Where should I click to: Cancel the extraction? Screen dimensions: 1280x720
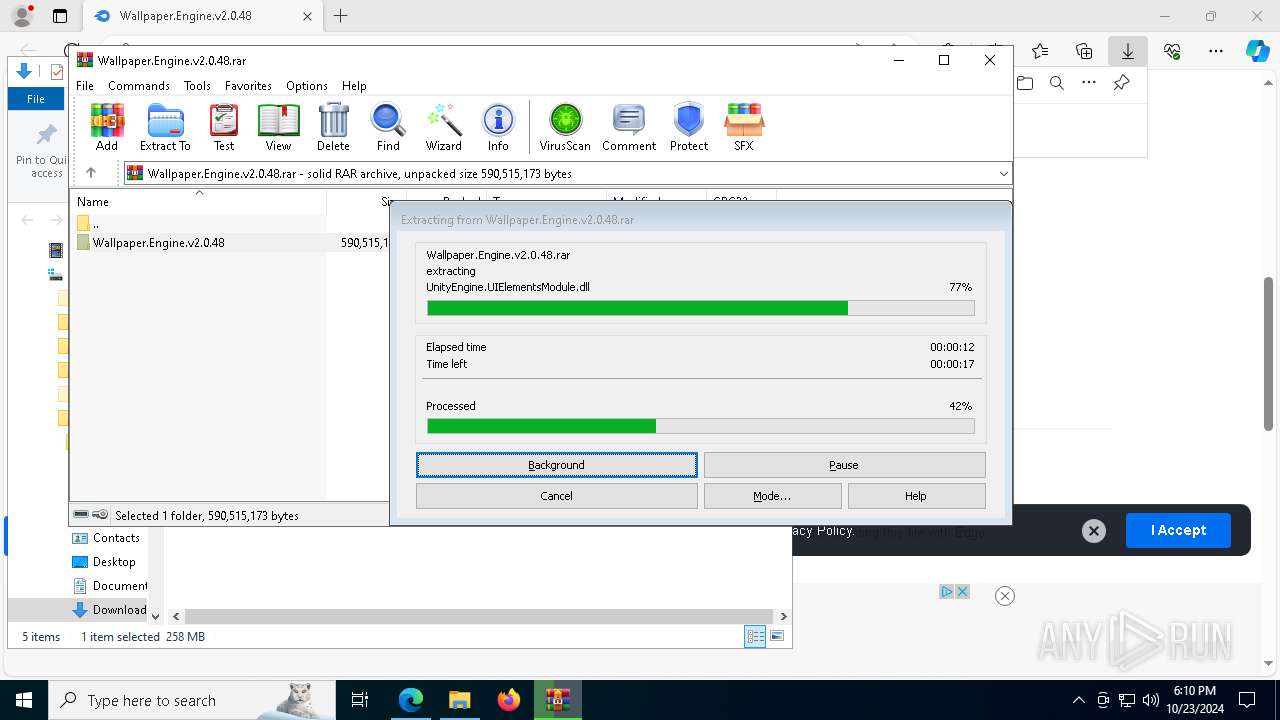556,496
